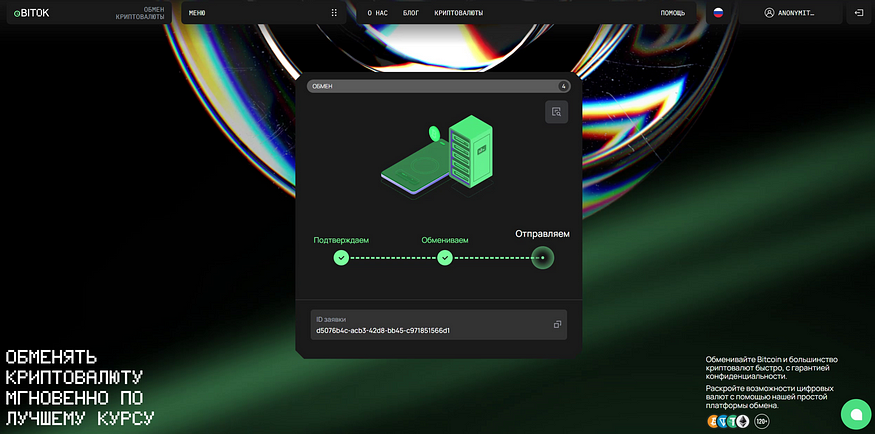Screen dimensions: 875x434
Task: Click the server and wallet illustration
Action: [x=438, y=155]
